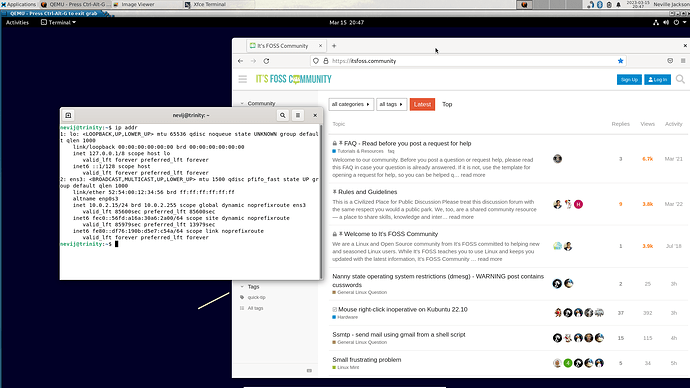Open the Rules and Guidelines topic

[367, 192]
